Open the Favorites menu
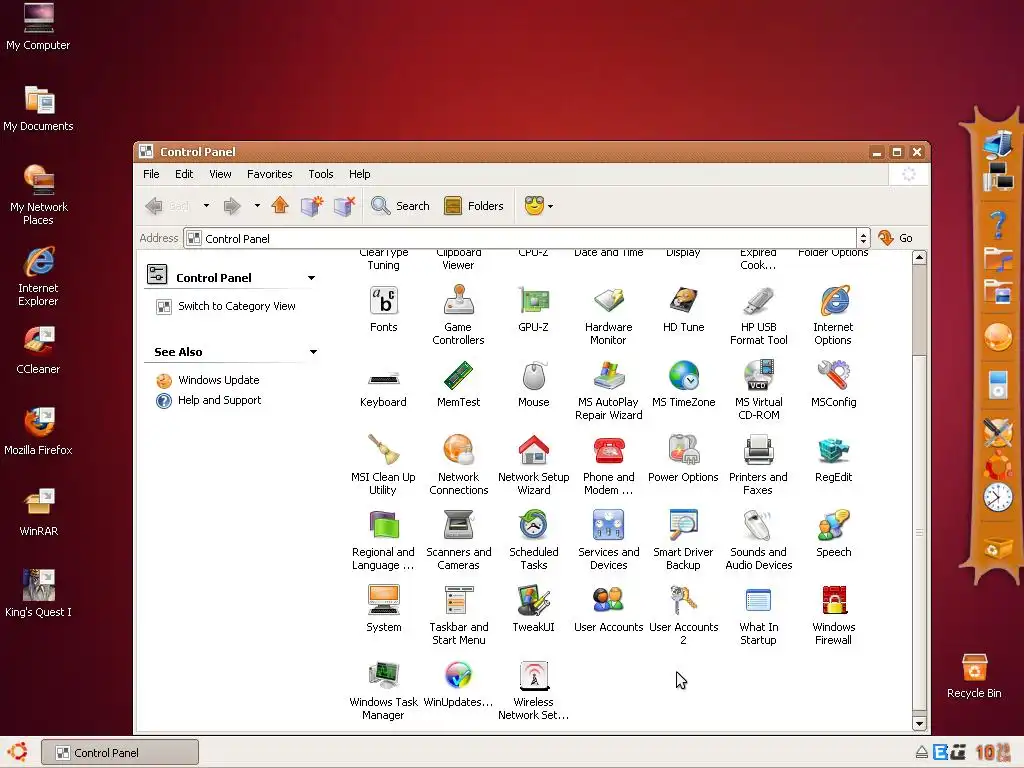Screen dimensions: 1024x768 point(269,174)
